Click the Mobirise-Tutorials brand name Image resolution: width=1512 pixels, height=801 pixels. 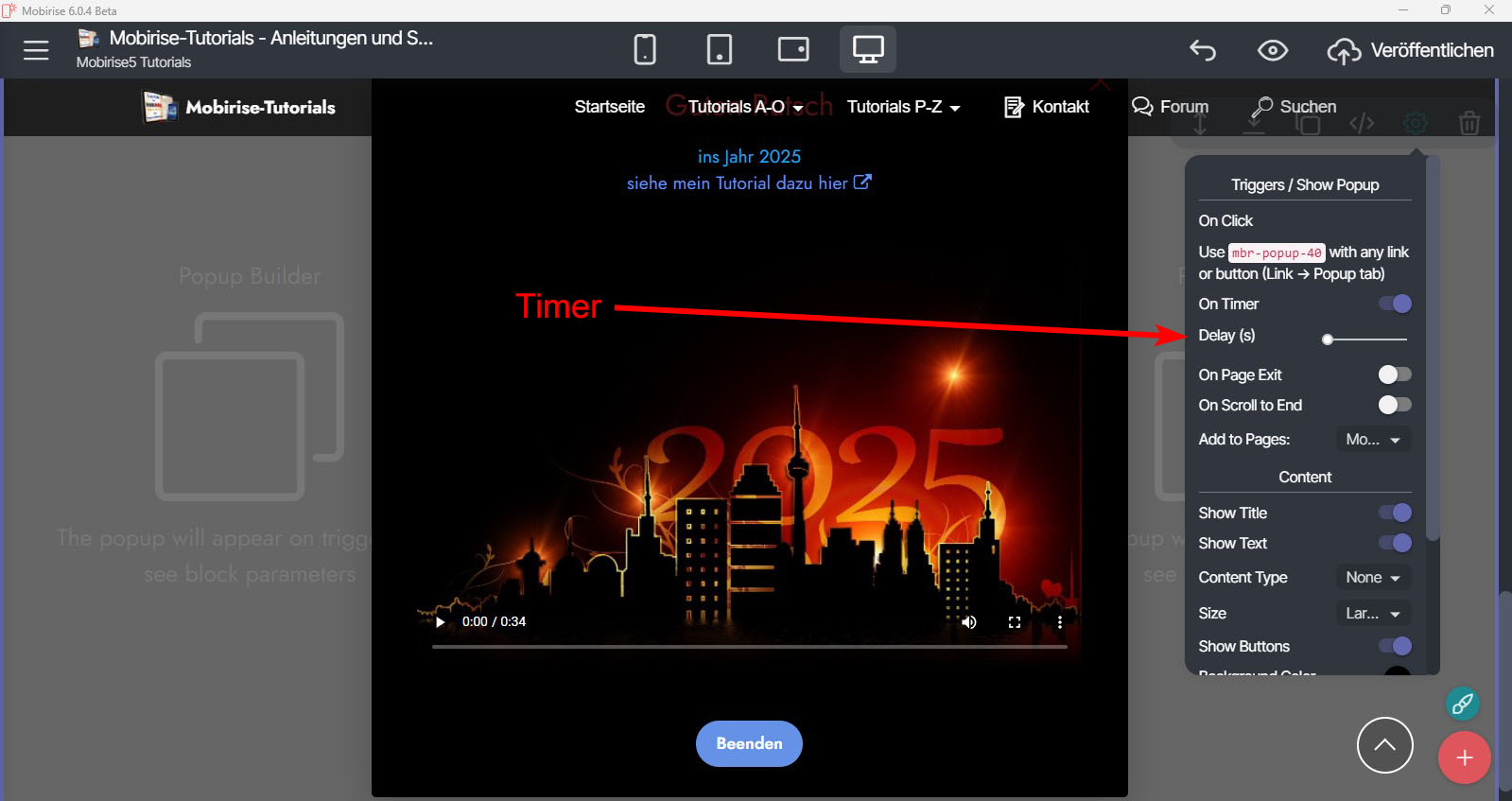260,107
